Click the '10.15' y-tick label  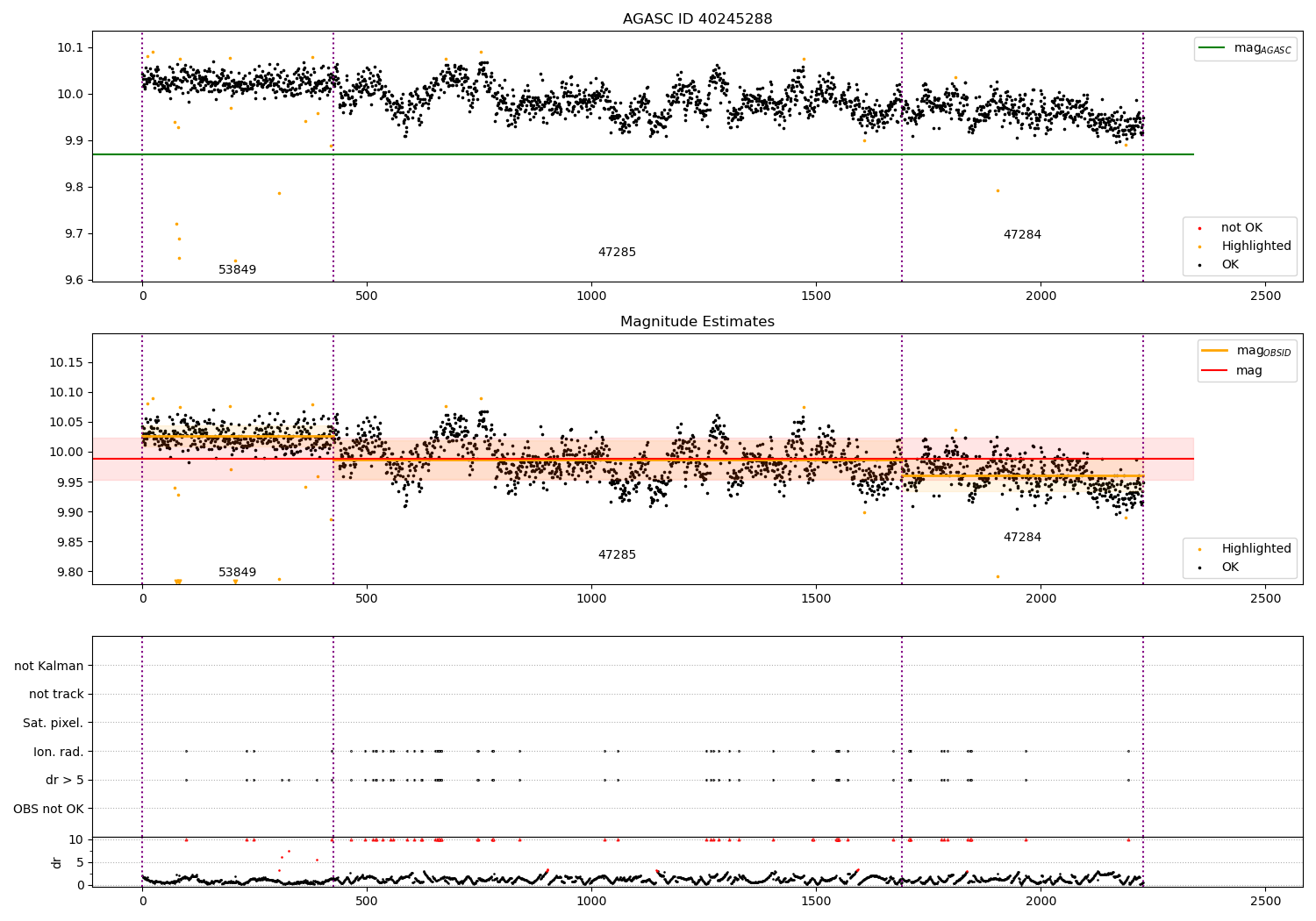point(67,362)
